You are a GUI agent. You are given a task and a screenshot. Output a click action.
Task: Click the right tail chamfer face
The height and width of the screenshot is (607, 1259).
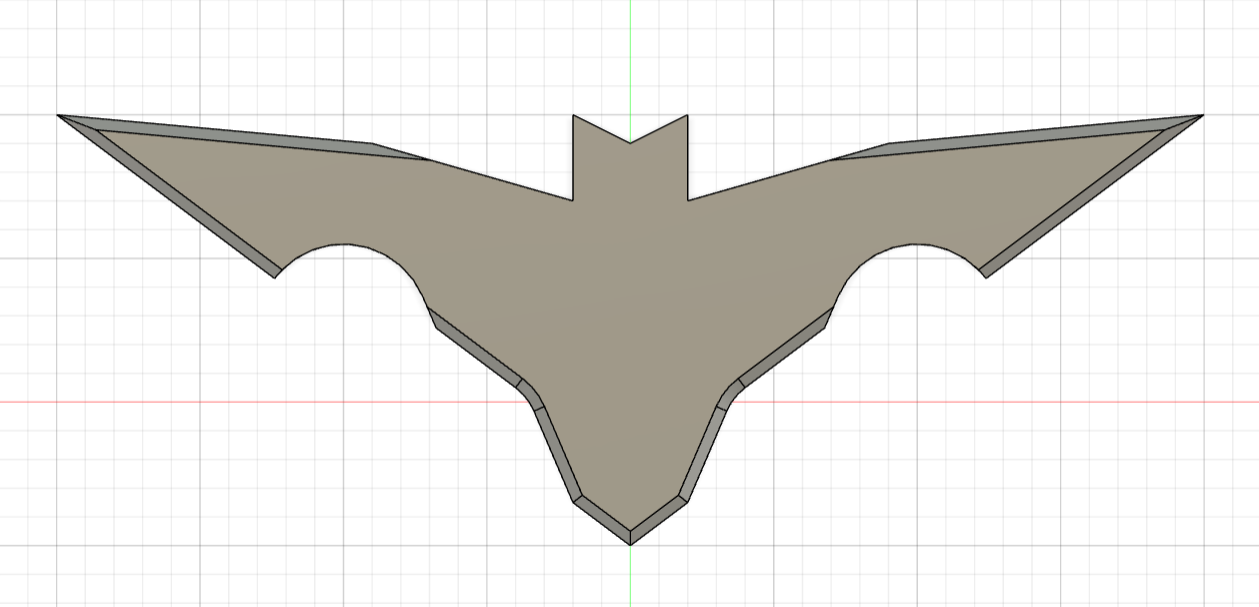pos(702,455)
